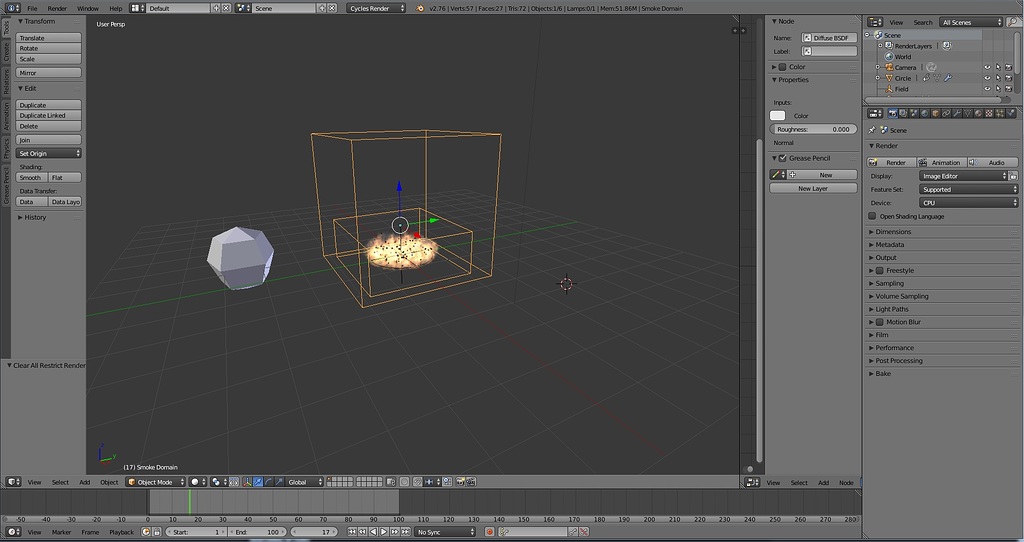Jump to the last frame in timeline

click(406, 532)
